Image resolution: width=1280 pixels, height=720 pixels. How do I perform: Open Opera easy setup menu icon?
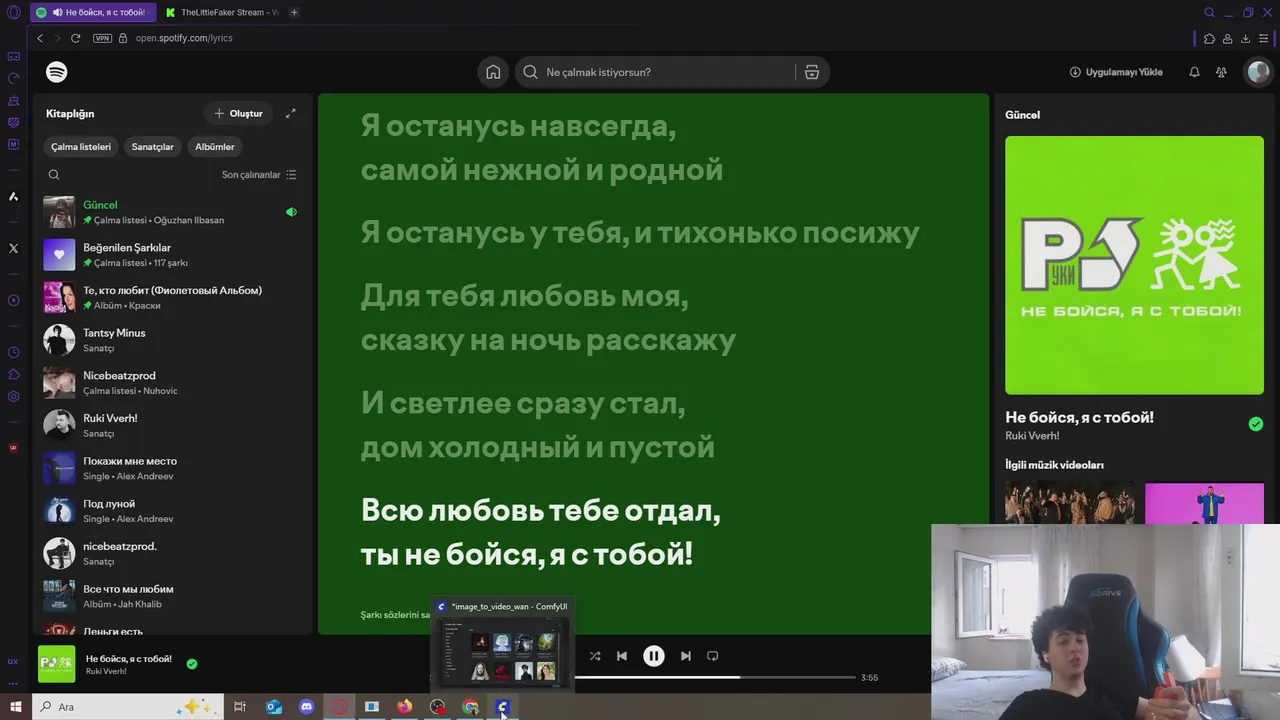pyautogui.click(x=1264, y=38)
